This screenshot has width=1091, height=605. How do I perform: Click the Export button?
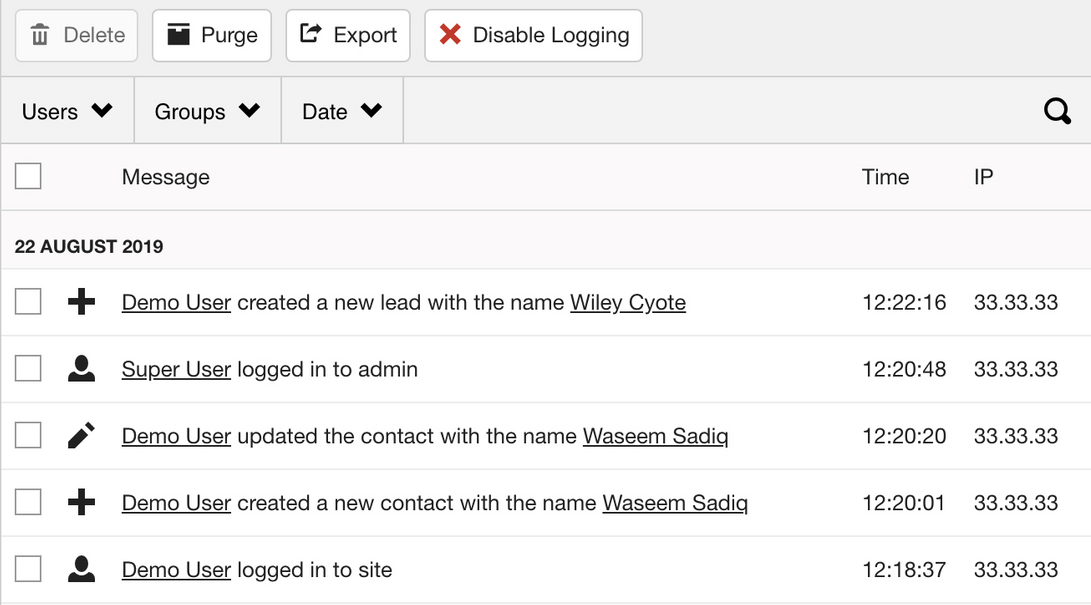(x=348, y=35)
